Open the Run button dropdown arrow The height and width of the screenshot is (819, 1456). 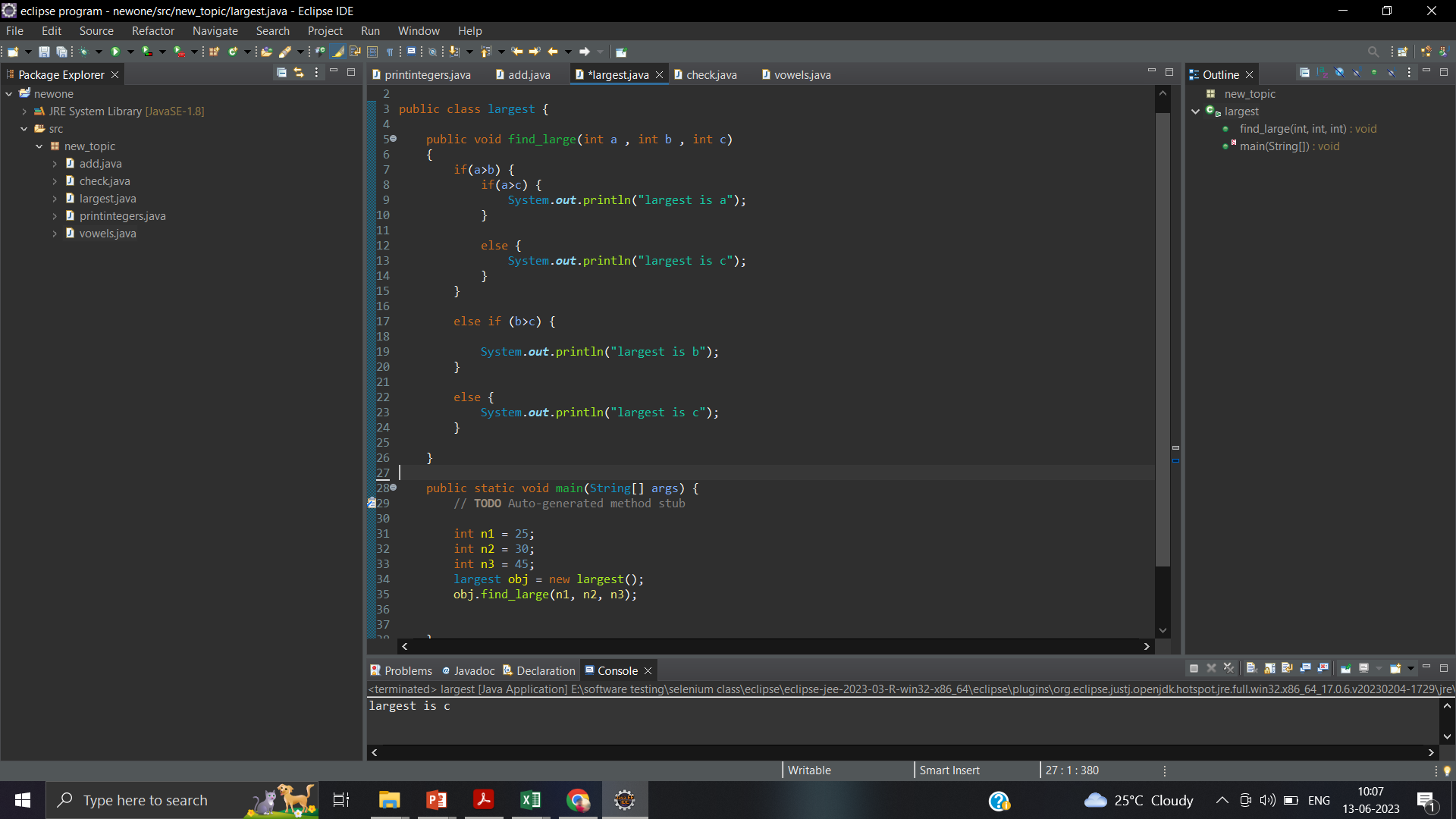[x=130, y=52]
